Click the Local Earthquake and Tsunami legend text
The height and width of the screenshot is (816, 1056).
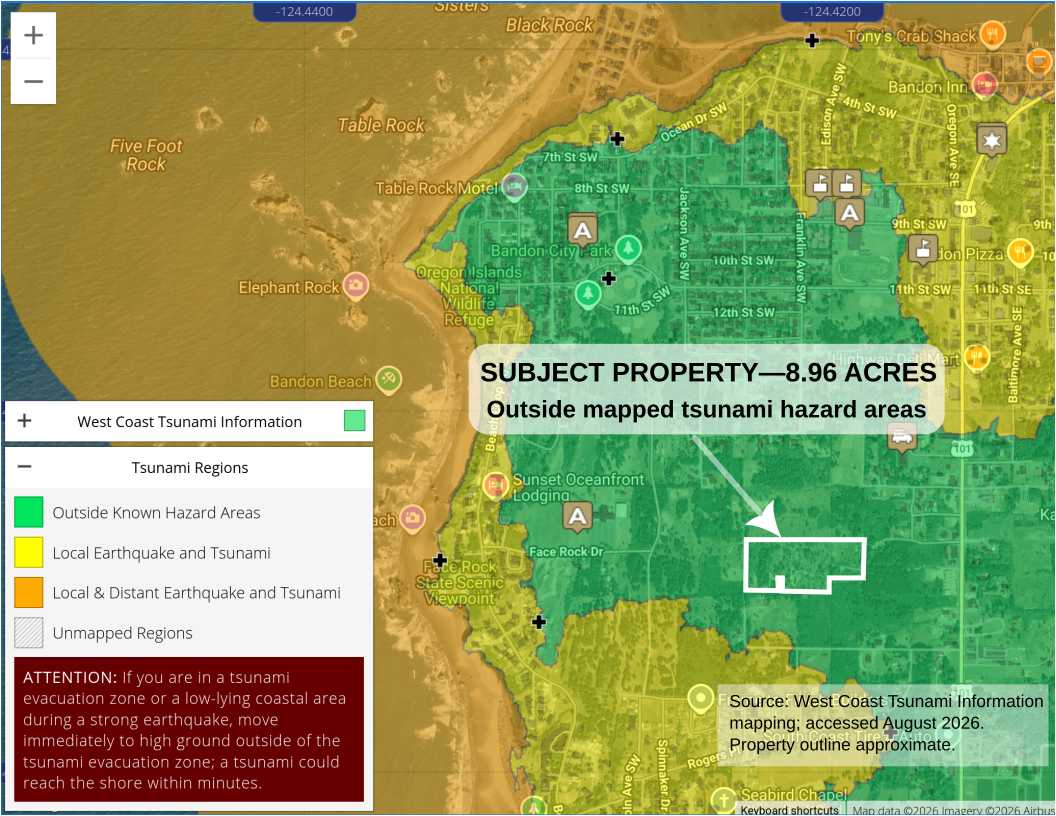click(x=162, y=553)
